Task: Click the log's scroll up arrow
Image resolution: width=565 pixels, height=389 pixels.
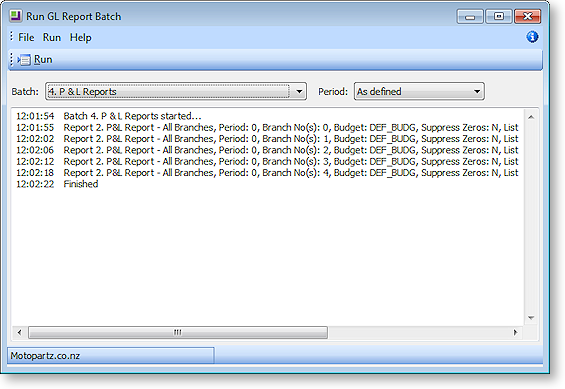Action: (531, 117)
